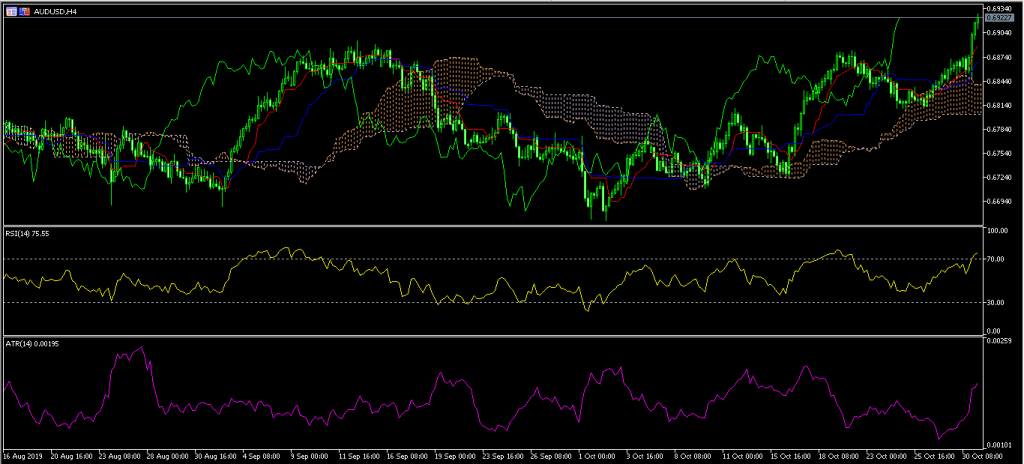Click time axis label 20 Aug 16:00
The width and height of the screenshot is (1024, 464).
(70, 456)
